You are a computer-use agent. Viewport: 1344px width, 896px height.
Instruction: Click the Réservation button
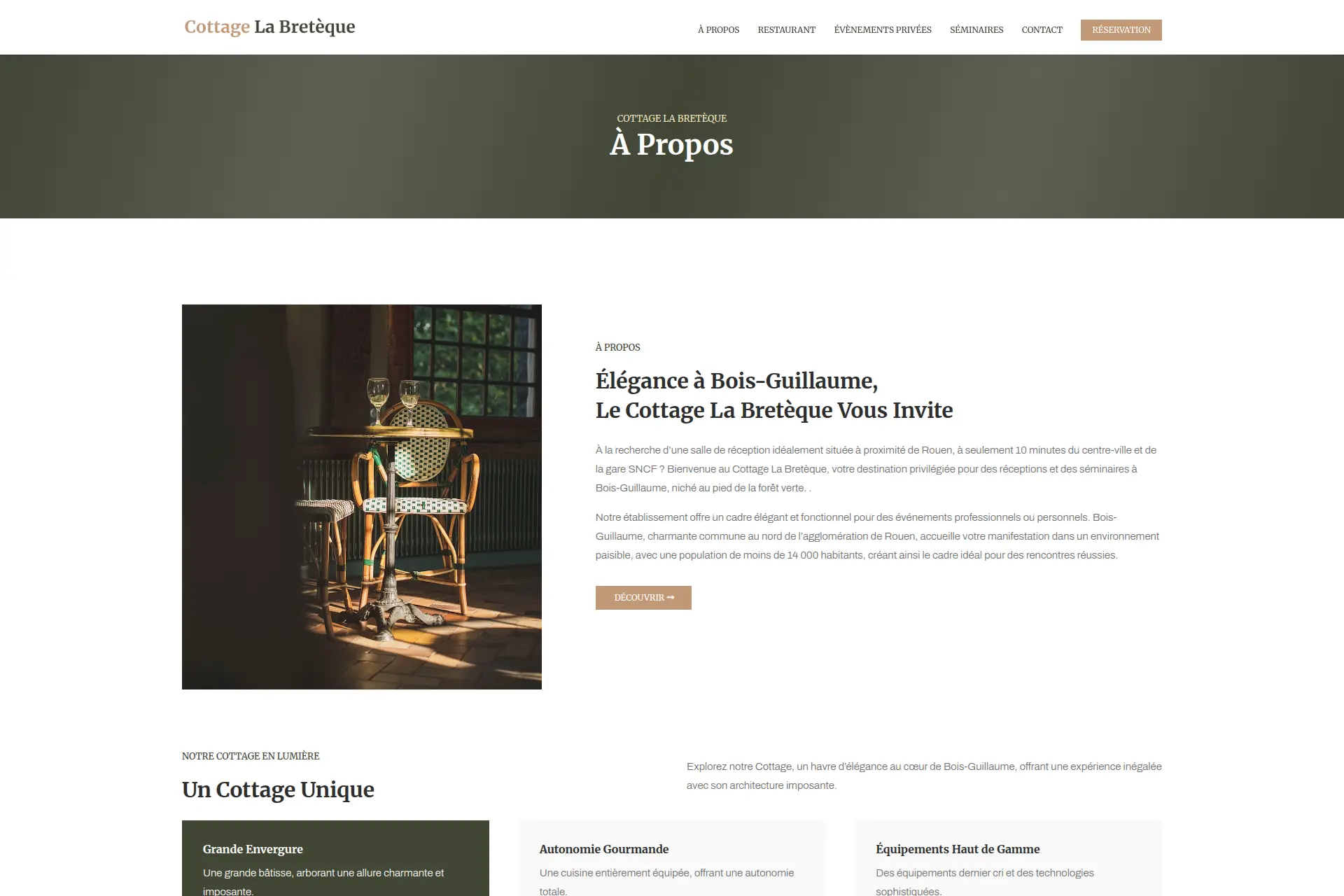[1121, 30]
